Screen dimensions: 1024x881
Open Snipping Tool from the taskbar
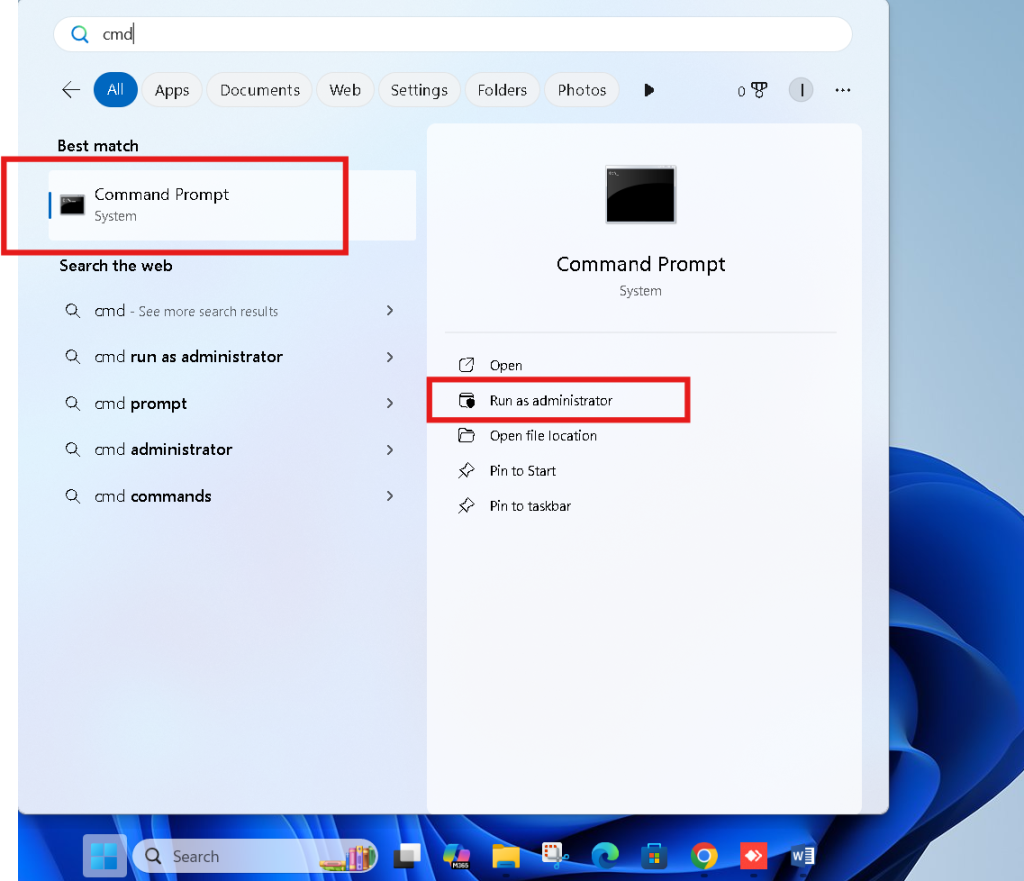553,857
